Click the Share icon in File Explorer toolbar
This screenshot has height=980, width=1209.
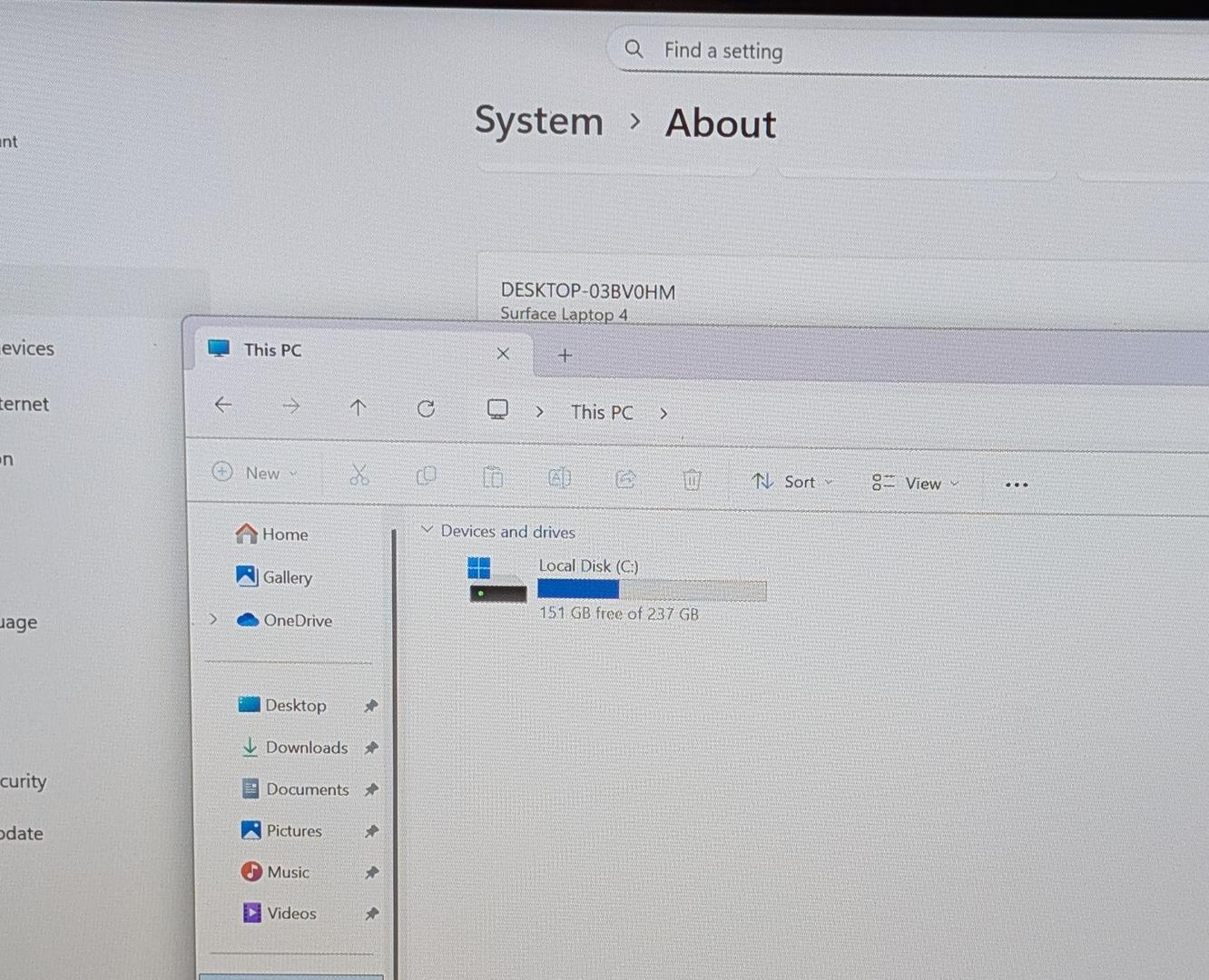coord(625,478)
